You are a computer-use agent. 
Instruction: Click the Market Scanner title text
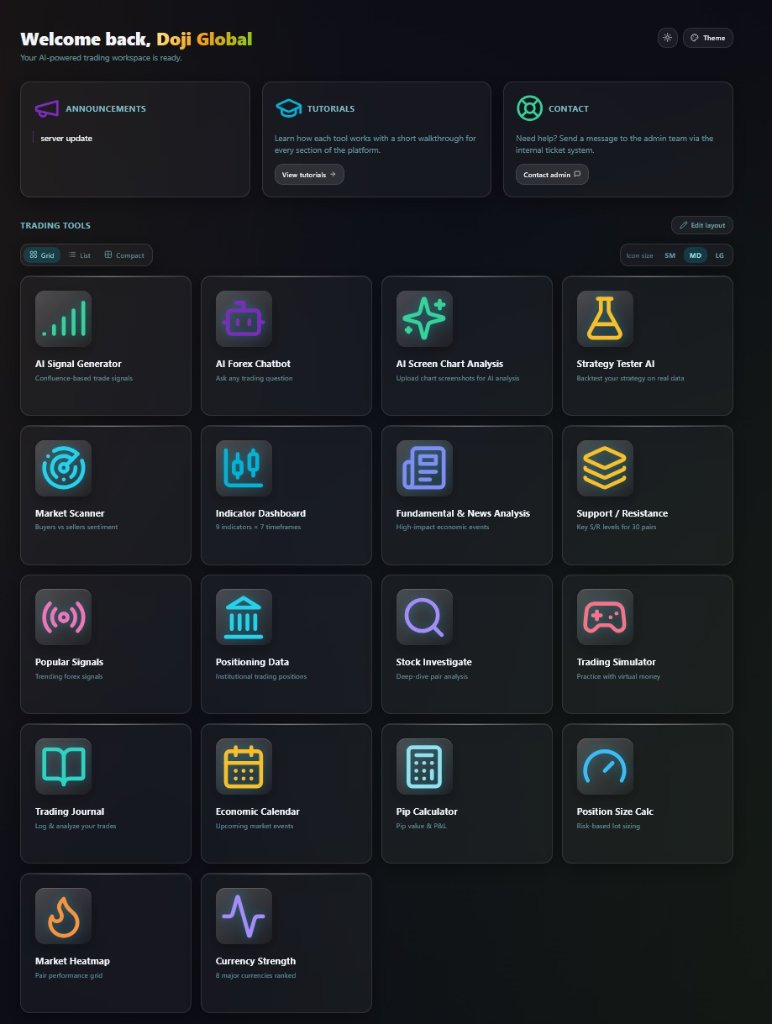70,513
